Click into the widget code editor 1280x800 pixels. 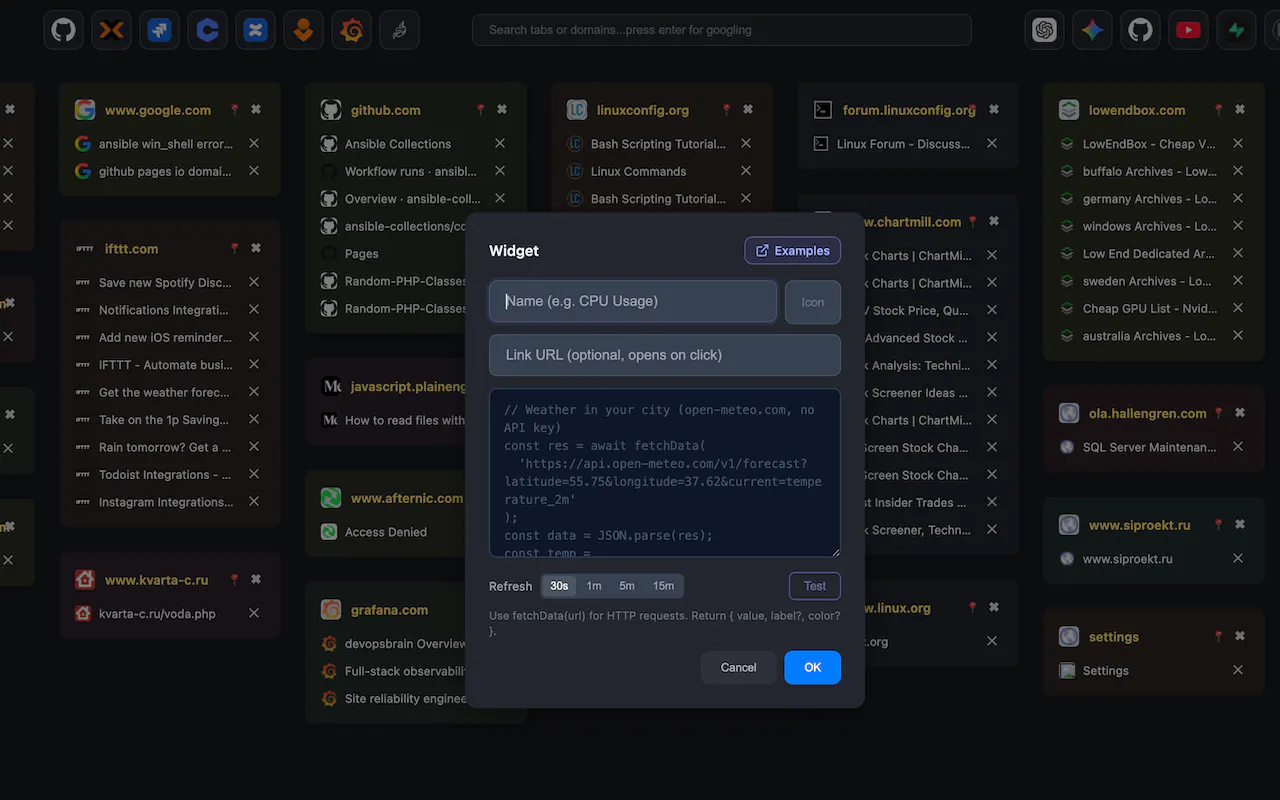click(x=665, y=473)
